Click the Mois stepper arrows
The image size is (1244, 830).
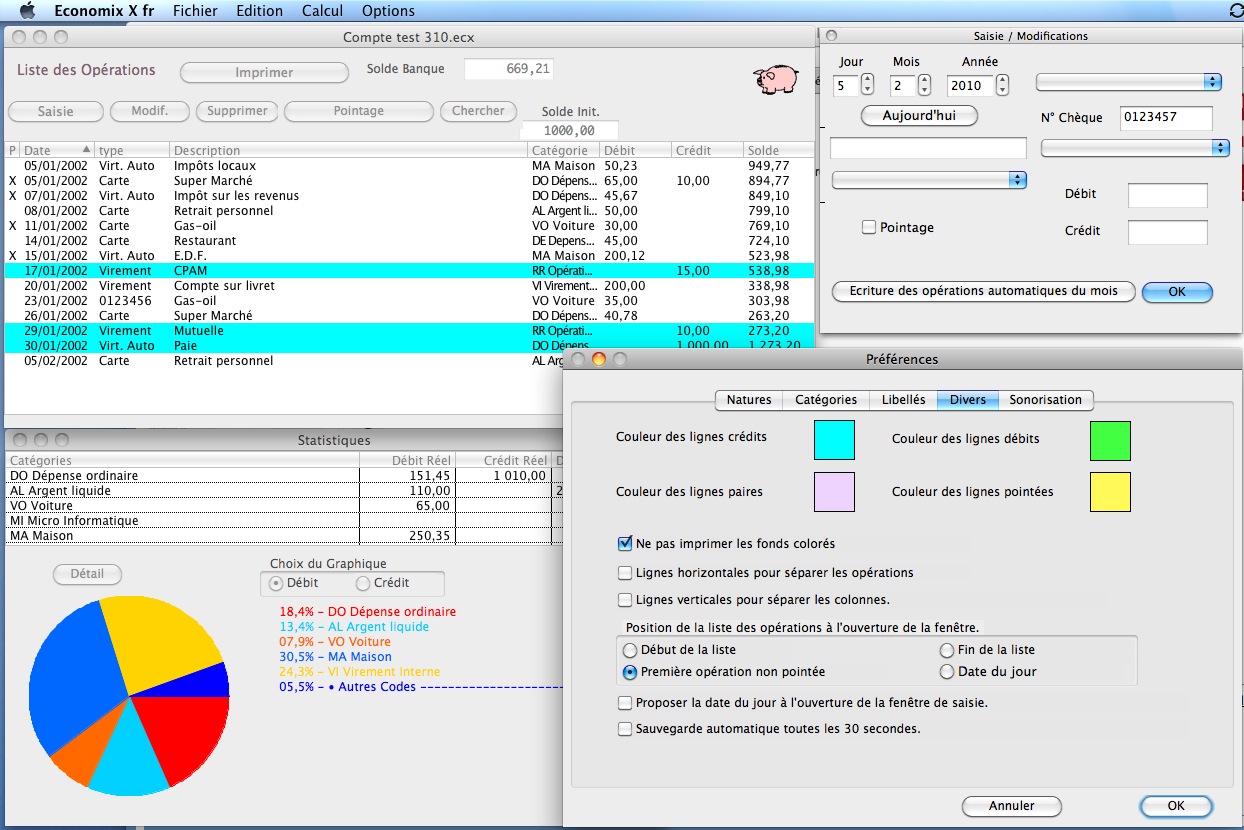(924, 86)
